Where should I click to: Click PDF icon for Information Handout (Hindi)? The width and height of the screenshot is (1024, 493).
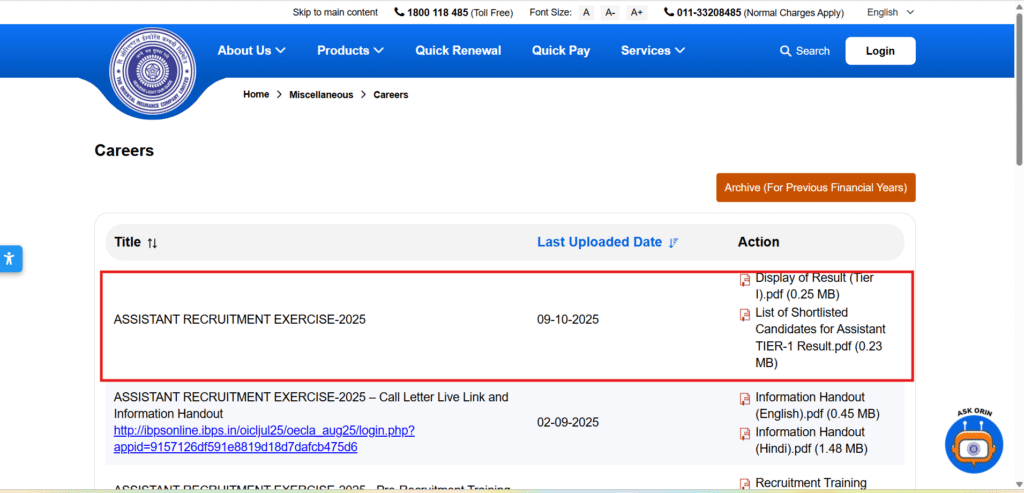click(744, 434)
